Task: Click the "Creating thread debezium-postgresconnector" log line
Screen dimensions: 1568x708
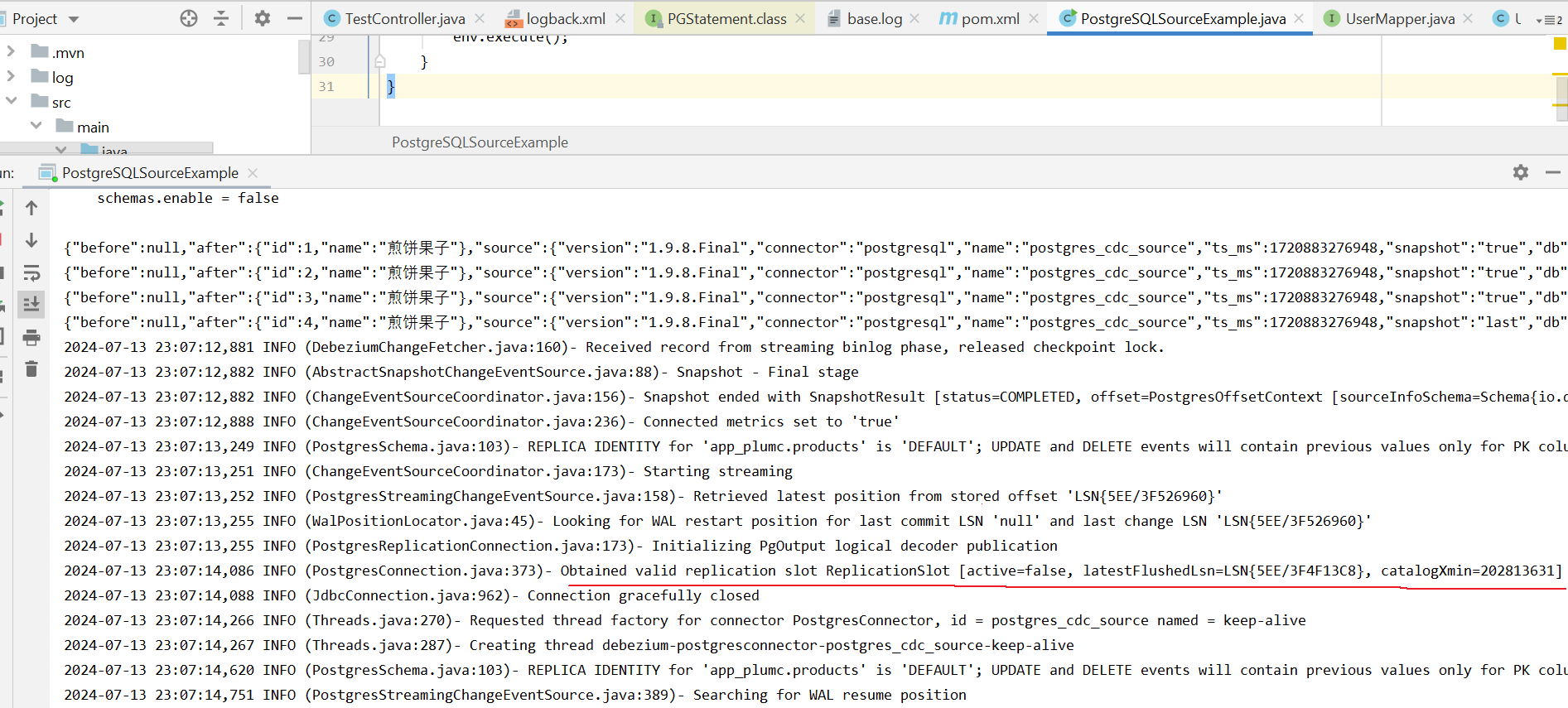Action: pyautogui.click(x=569, y=645)
